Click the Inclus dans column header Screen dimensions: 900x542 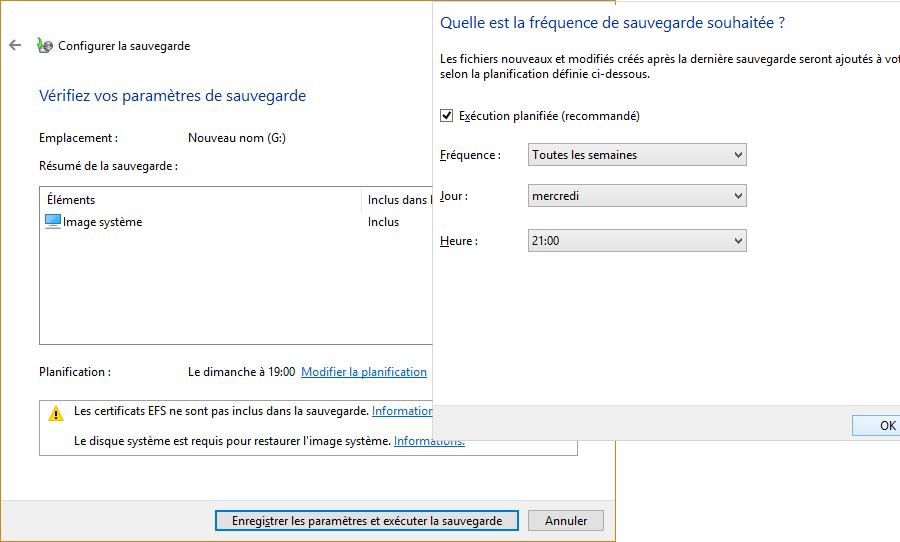(x=398, y=200)
